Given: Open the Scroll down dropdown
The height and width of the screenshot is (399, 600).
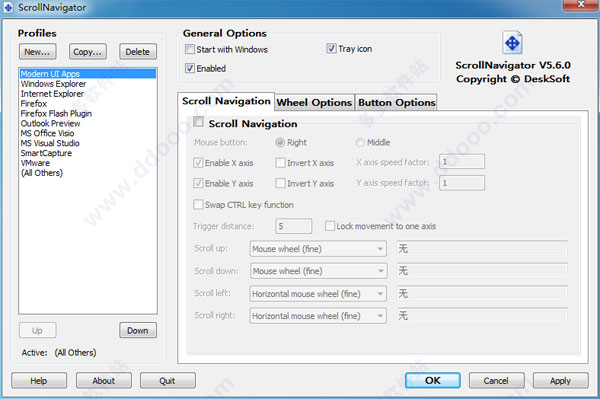Looking at the screenshot, I should 318,271.
